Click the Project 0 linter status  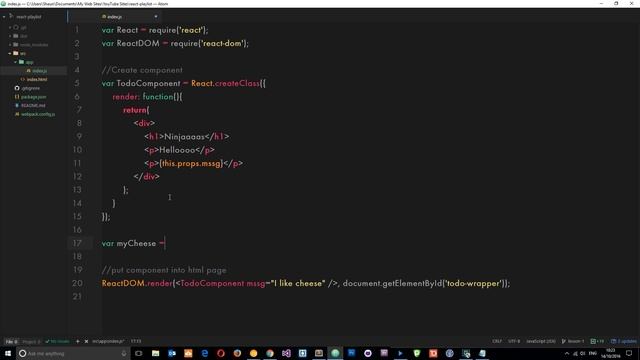(31, 341)
